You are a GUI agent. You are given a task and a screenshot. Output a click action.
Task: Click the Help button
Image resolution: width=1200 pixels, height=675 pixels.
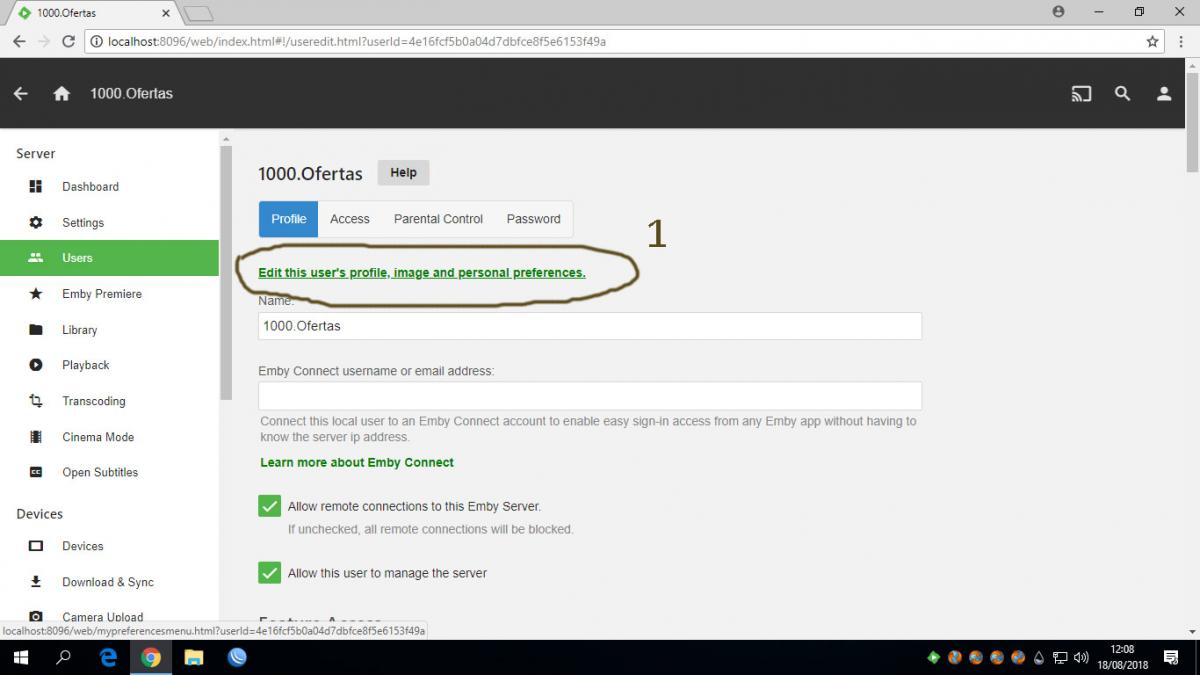403,173
